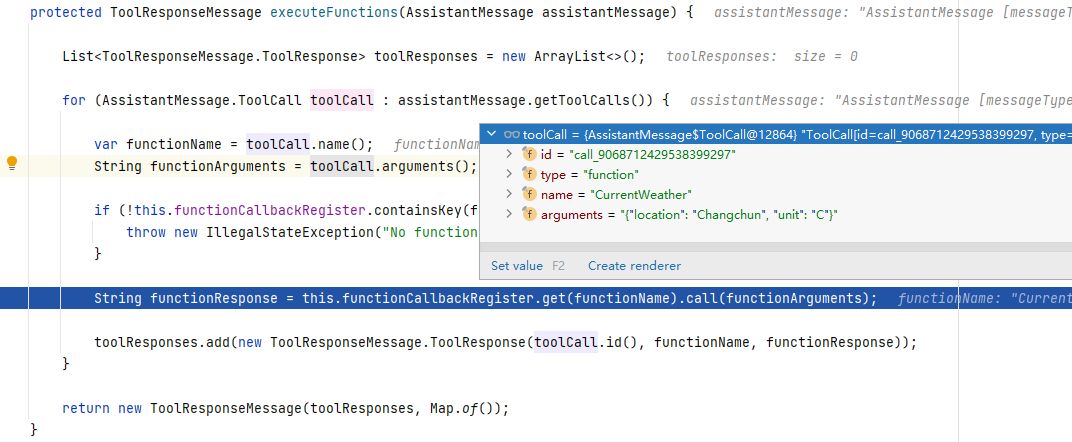Click the field icon next to arguments
Viewport: 1072px width, 442px height.
click(529, 214)
